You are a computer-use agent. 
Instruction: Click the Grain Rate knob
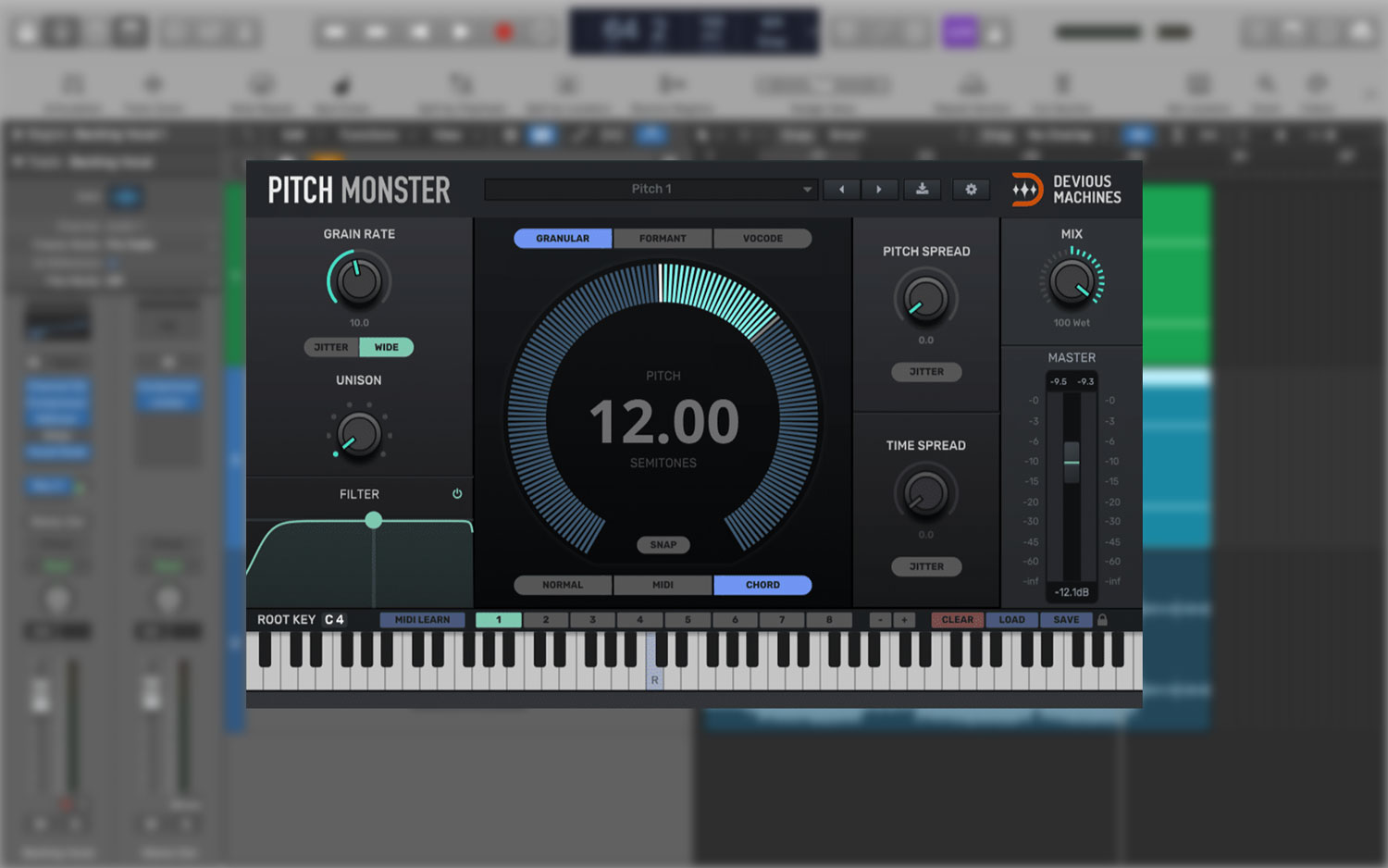click(x=359, y=281)
